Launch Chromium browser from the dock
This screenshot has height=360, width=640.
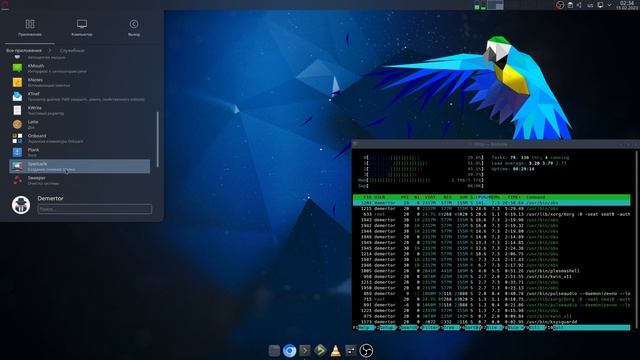click(289, 351)
